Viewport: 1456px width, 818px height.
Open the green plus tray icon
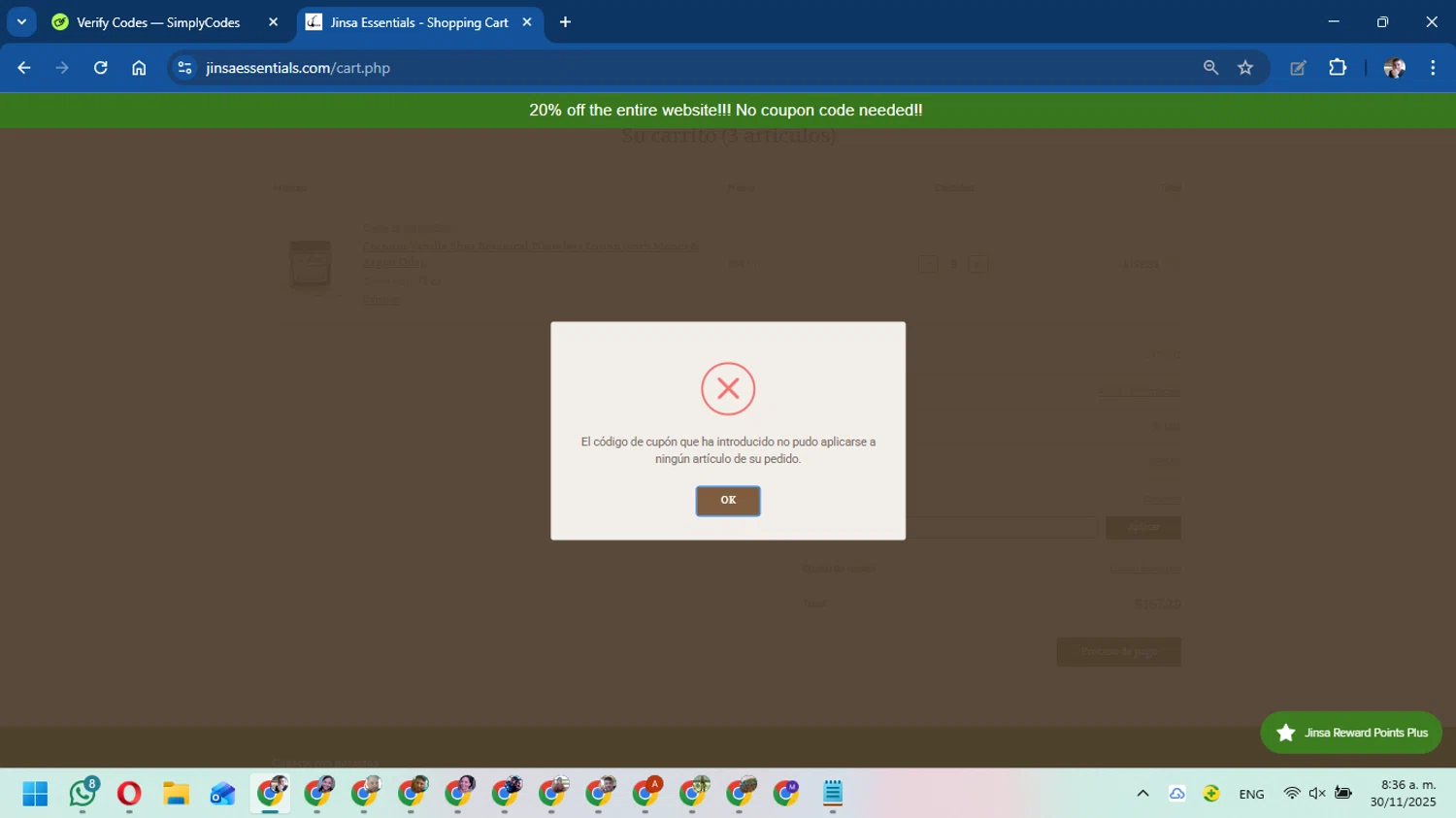pos(1211,794)
